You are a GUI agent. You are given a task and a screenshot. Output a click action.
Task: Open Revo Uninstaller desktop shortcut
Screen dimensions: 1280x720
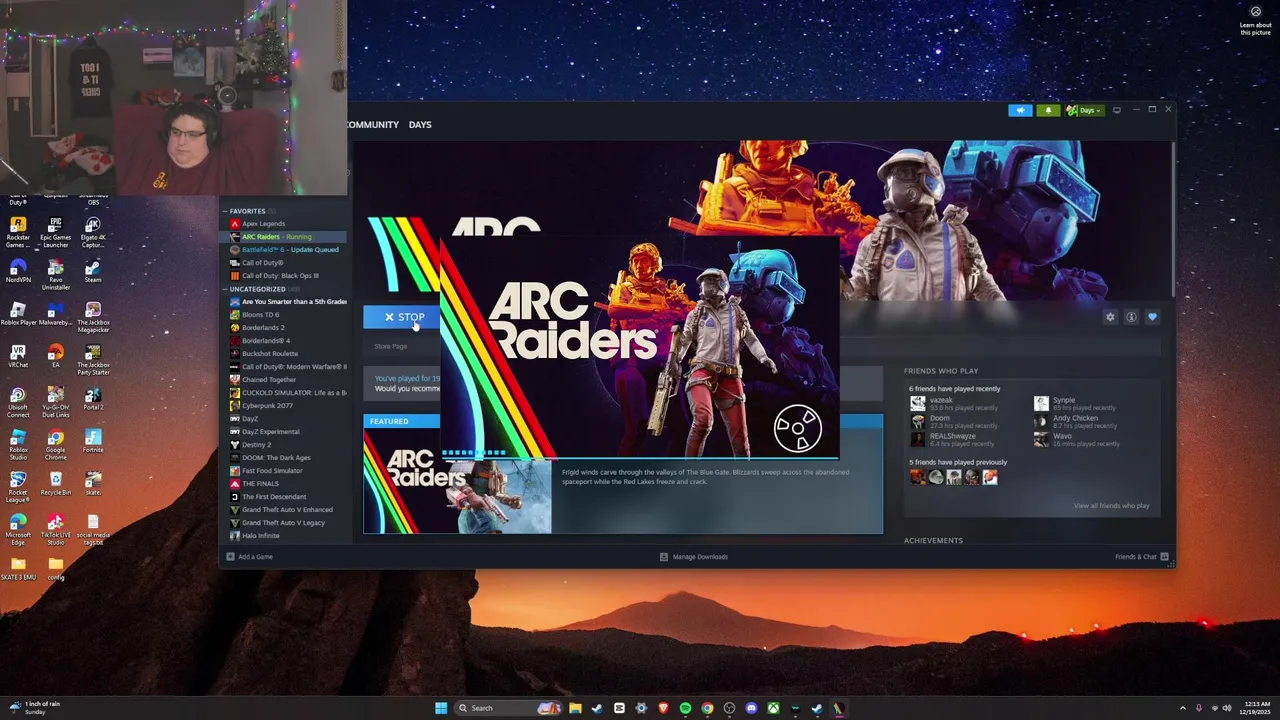pos(55,275)
